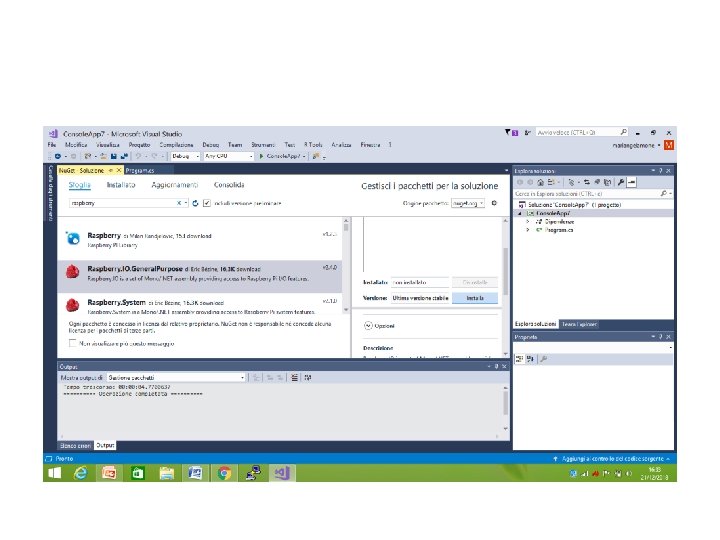Collapse the ConsoleApp7 project node
Image resolution: width=720 pixels, height=540 pixels.
click(520, 214)
